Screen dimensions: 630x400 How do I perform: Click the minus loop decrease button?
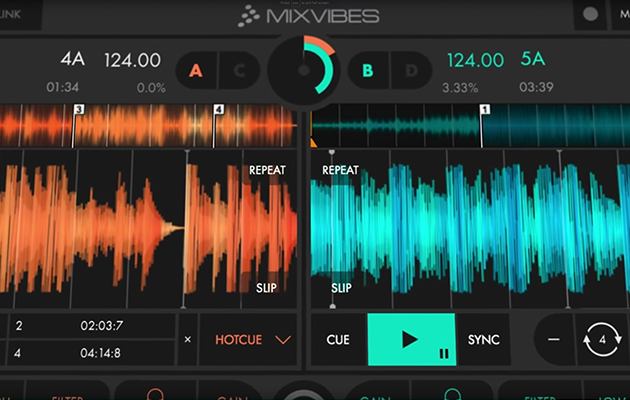coord(553,340)
